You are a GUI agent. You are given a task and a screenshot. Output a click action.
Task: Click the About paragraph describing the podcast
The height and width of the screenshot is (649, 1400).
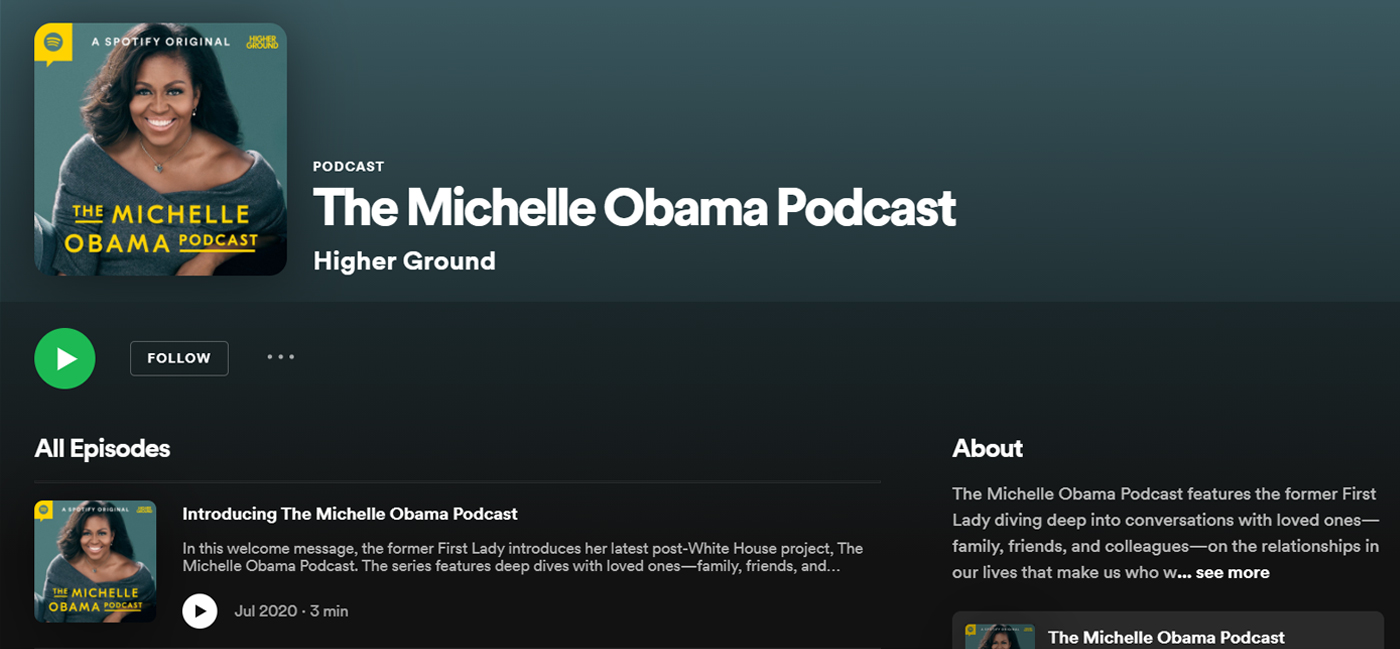[x=1166, y=533]
